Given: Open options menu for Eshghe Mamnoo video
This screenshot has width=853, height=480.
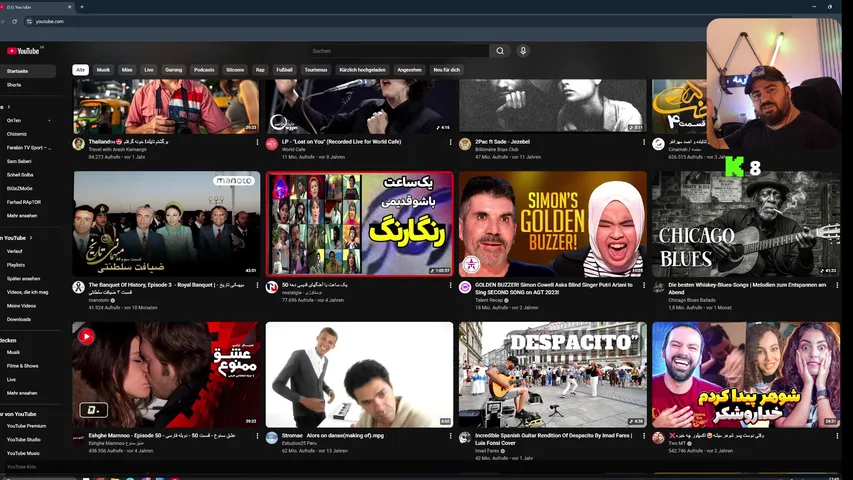Looking at the screenshot, I should [x=257, y=436].
